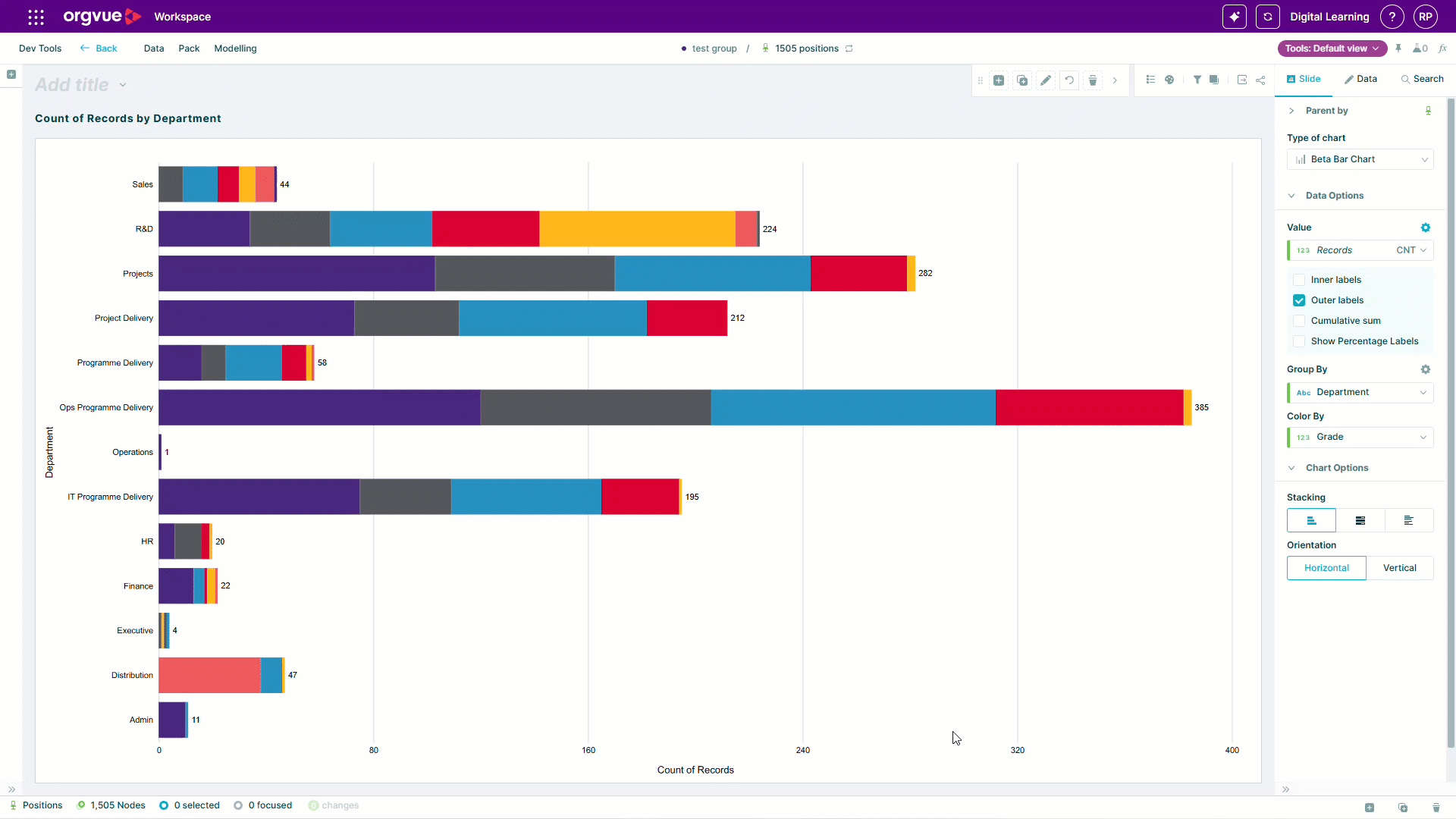Open the RP user profile menu
The height and width of the screenshot is (819, 1456).
tap(1426, 17)
